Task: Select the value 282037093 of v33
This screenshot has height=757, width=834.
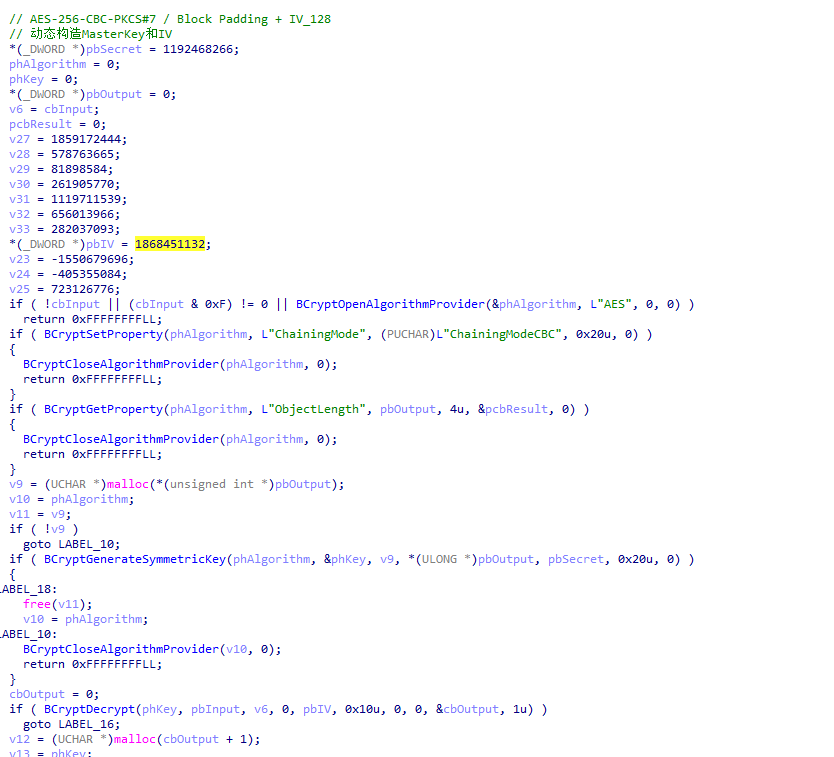Action: click(x=82, y=229)
